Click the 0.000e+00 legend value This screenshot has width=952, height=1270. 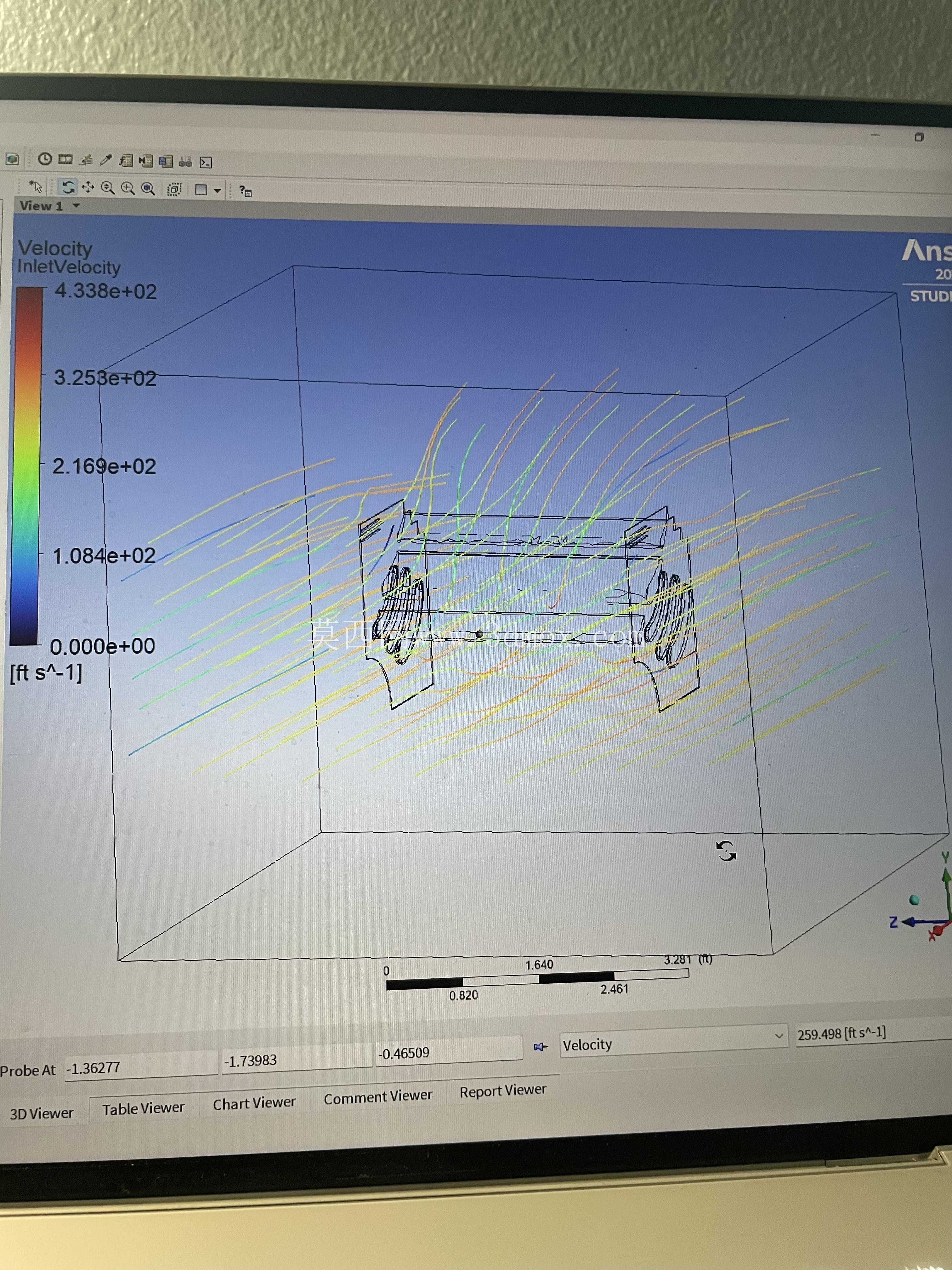[103, 646]
